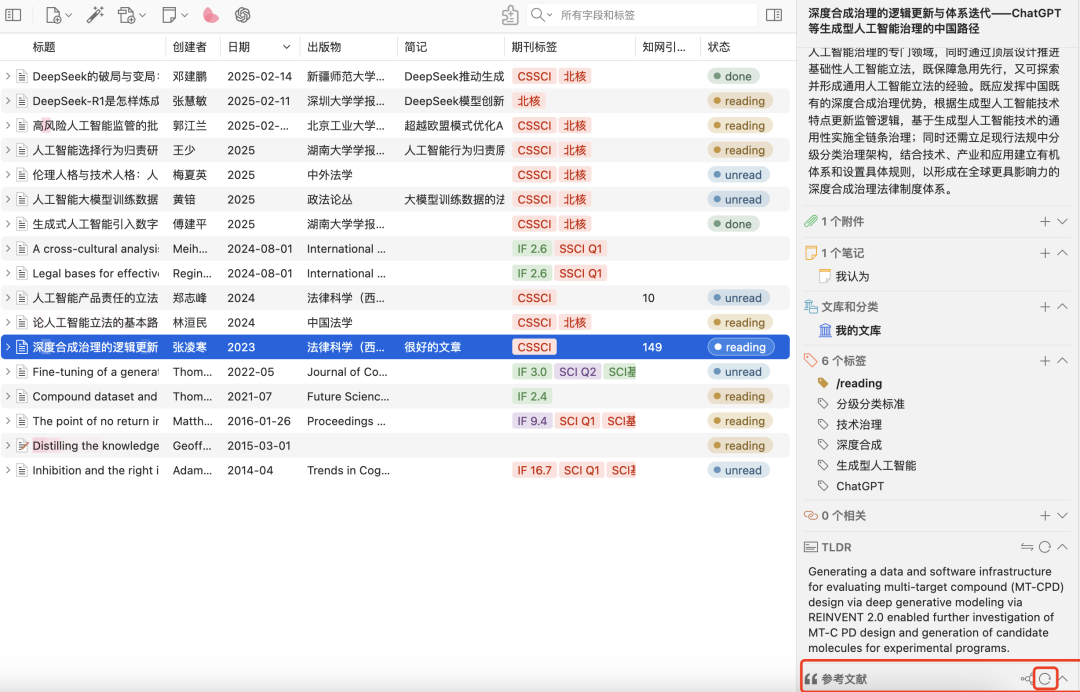Click the done status tag for 邓建鹏

(733, 76)
